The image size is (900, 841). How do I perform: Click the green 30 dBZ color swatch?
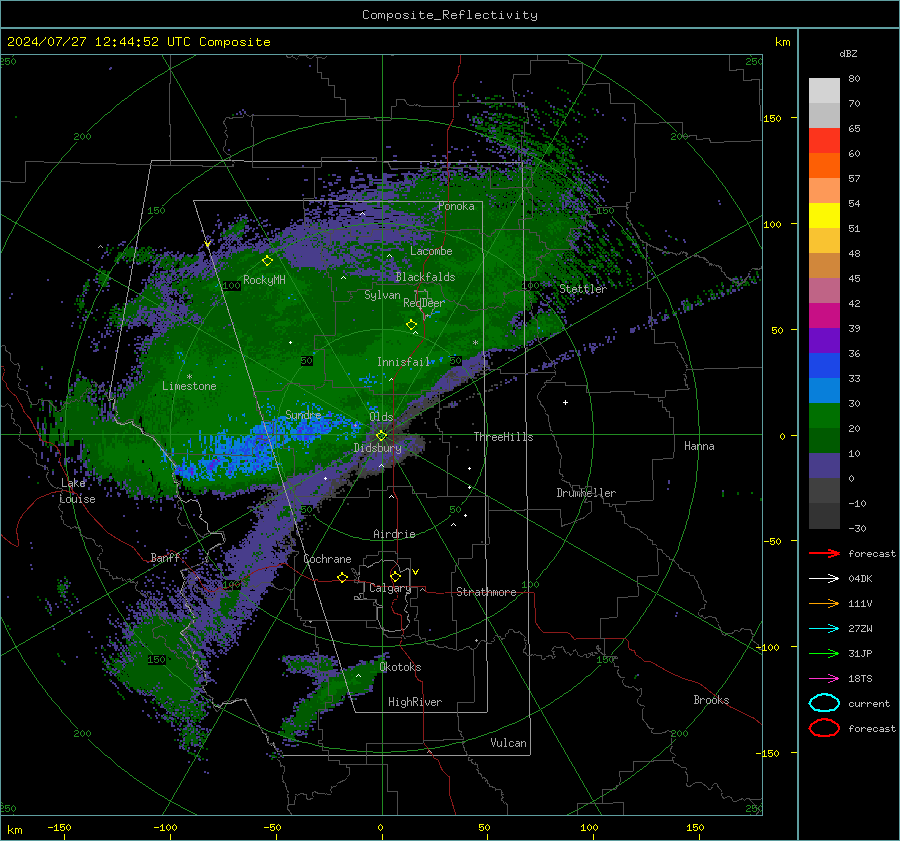click(x=824, y=415)
